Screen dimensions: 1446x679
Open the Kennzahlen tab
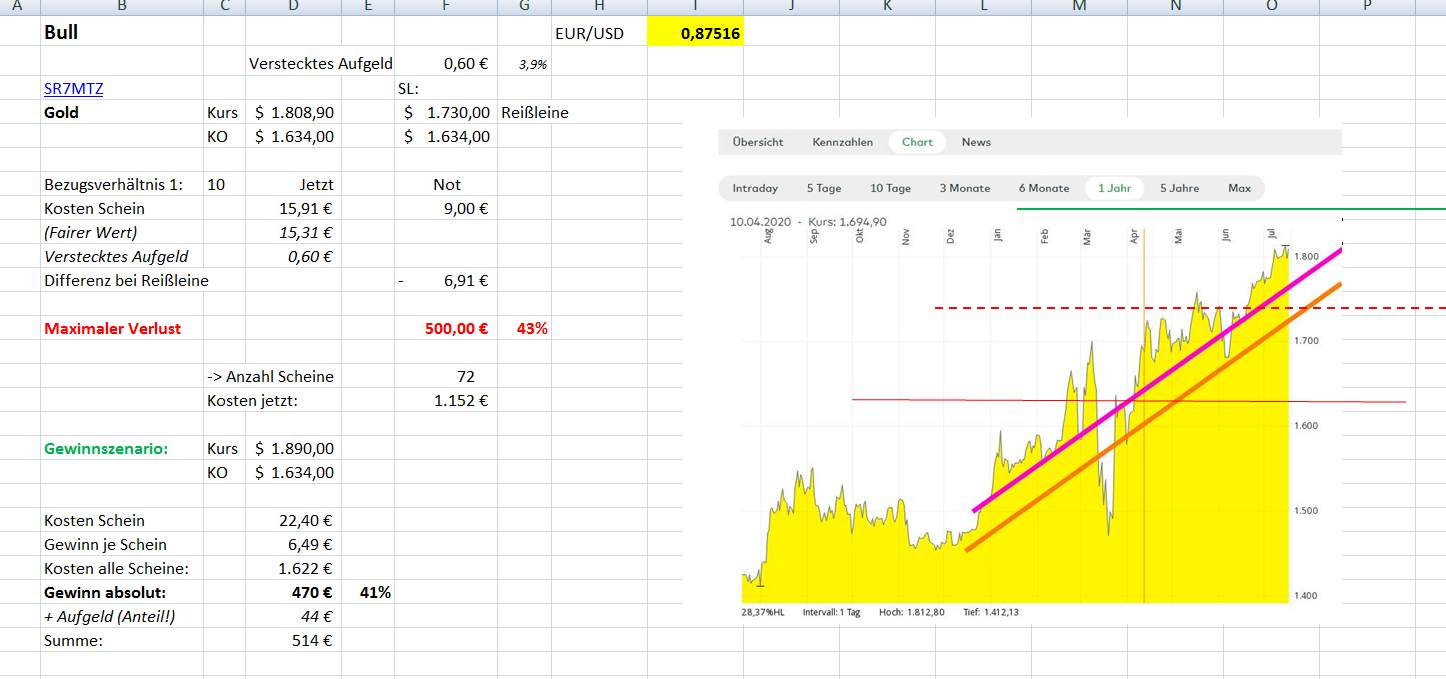click(842, 142)
